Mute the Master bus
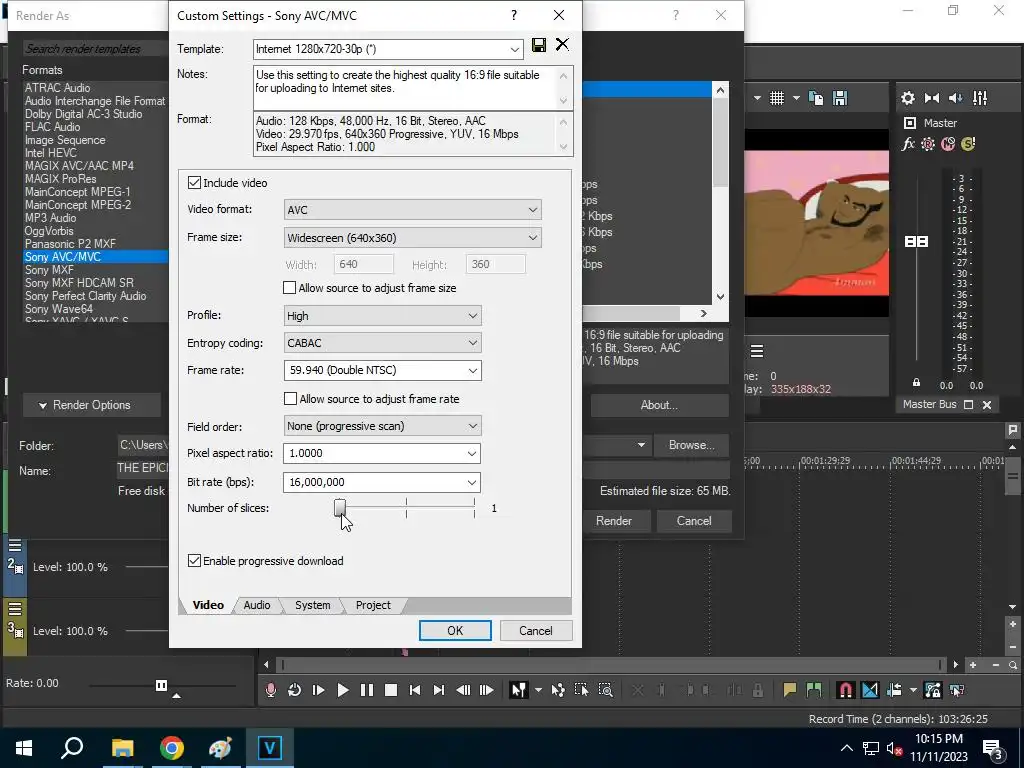The image size is (1024, 768). pyautogui.click(x=948, y=144)
